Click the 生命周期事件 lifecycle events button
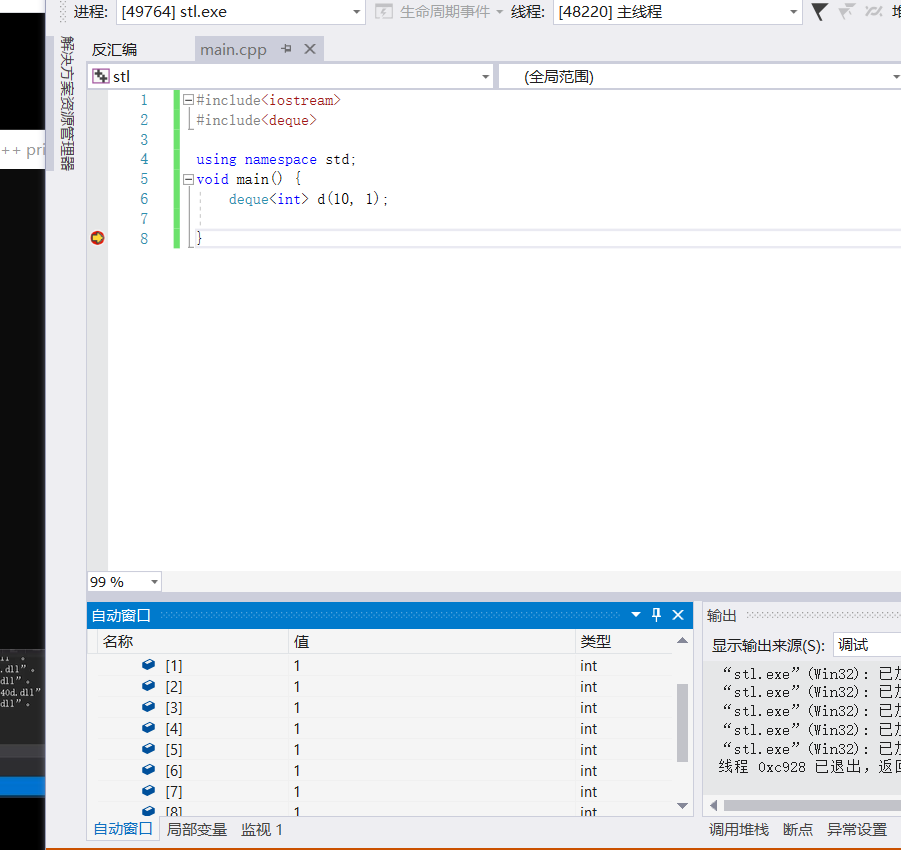 pos(439,11)
